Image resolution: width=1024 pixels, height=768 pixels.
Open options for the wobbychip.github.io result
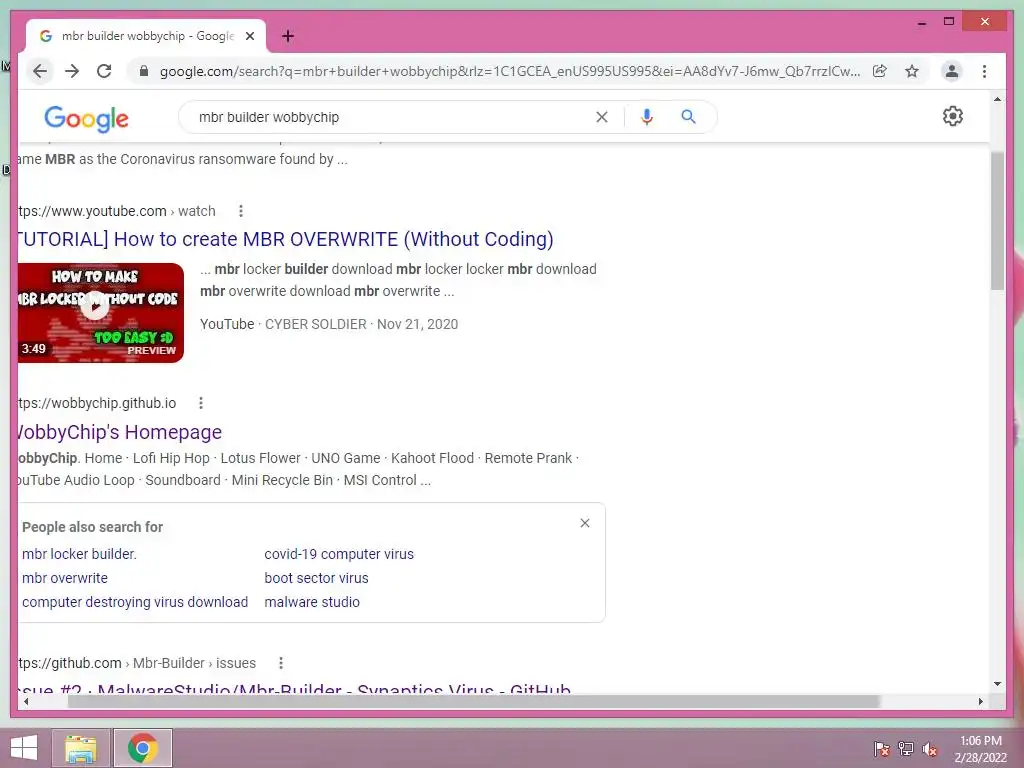click(201, 403)
